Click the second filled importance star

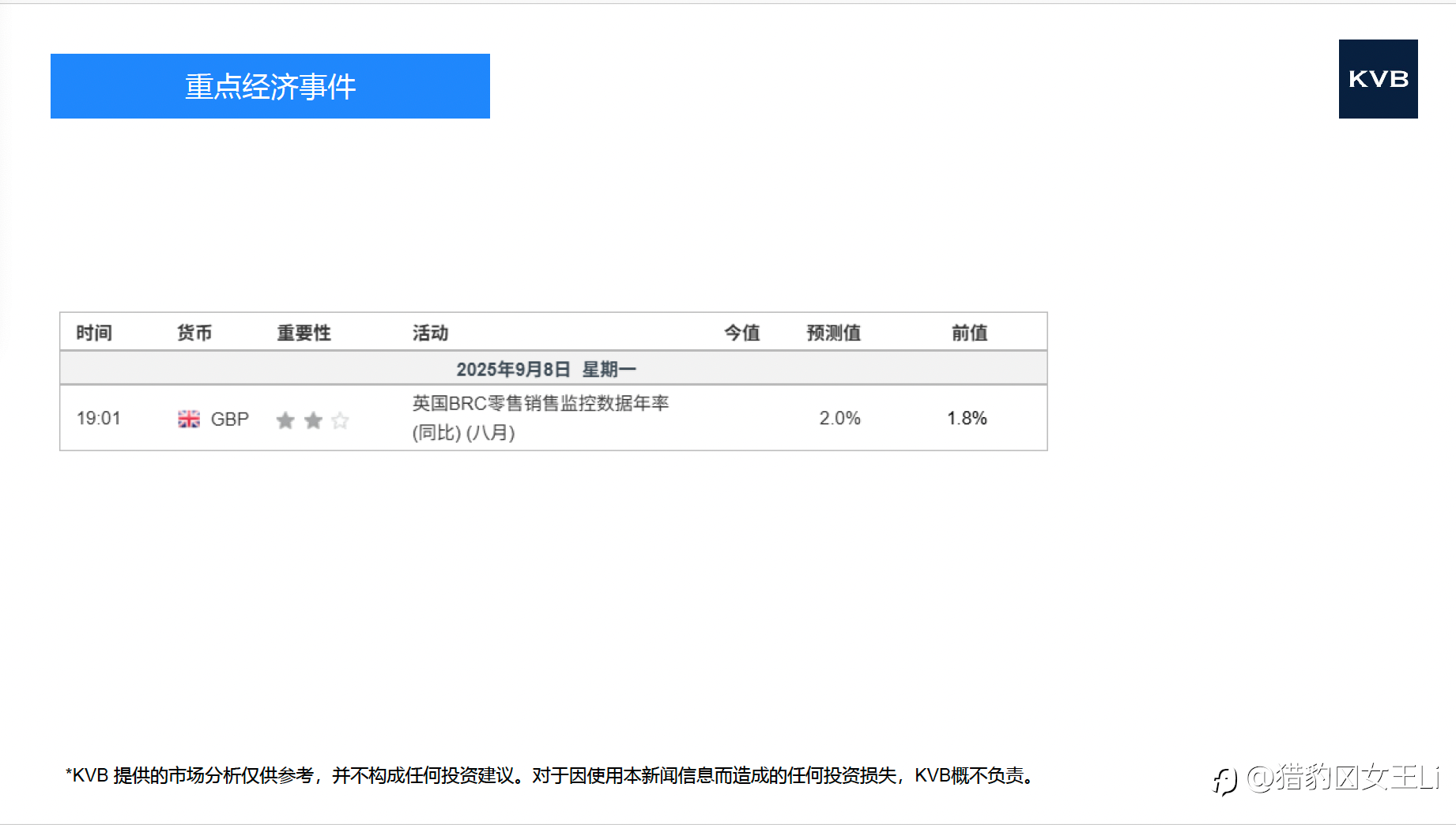313,420
